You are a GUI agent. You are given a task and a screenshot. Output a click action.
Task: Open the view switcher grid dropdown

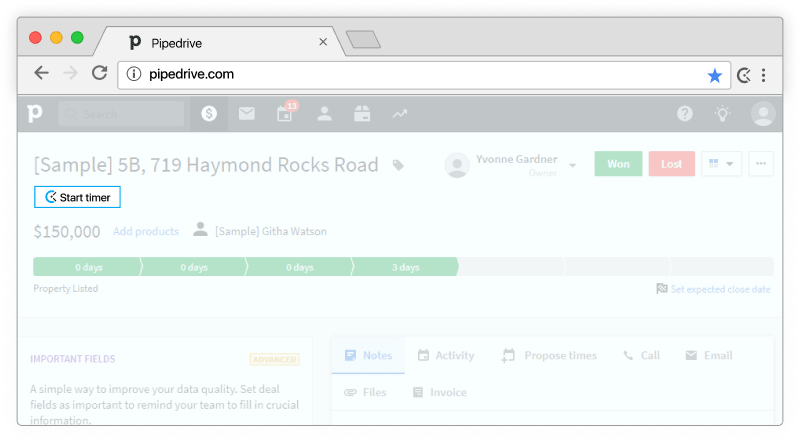(721, 164)
